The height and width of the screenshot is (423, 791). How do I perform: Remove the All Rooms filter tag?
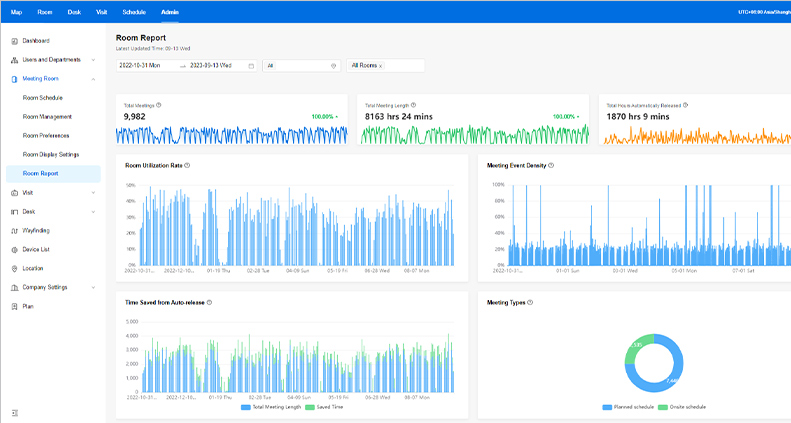pos(381,66)
